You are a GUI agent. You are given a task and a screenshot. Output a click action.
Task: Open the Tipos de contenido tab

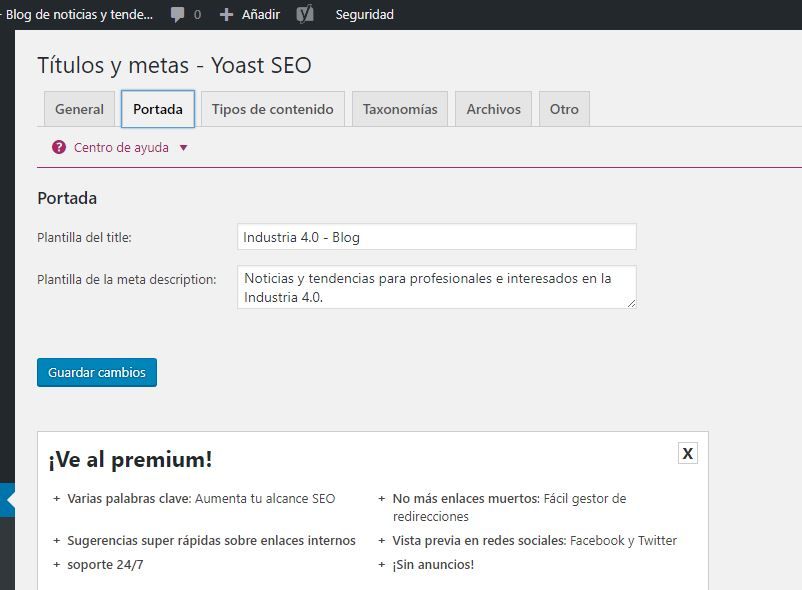[273, 109]
